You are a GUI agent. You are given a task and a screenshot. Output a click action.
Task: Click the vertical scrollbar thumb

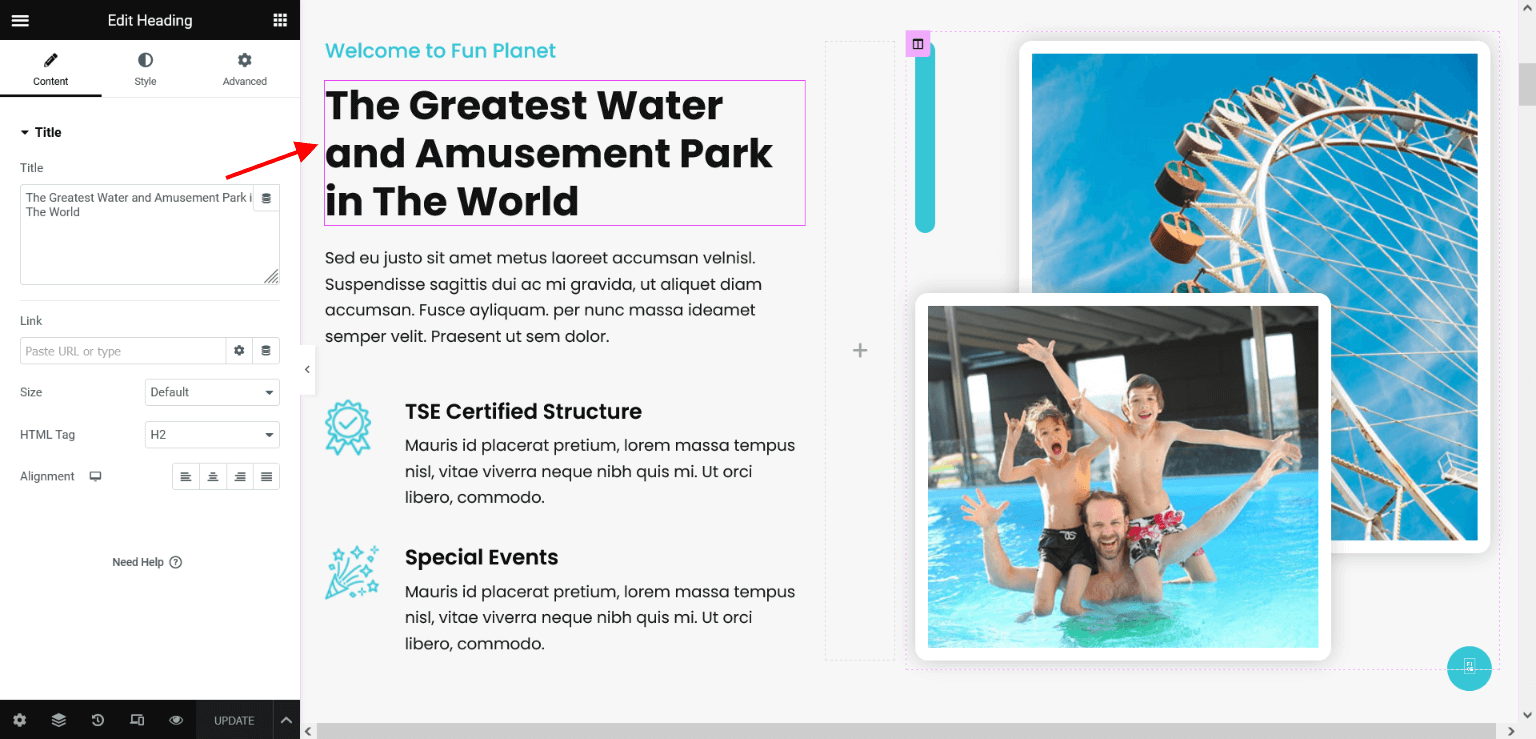pyautogui.click(x=1527, y=83)
